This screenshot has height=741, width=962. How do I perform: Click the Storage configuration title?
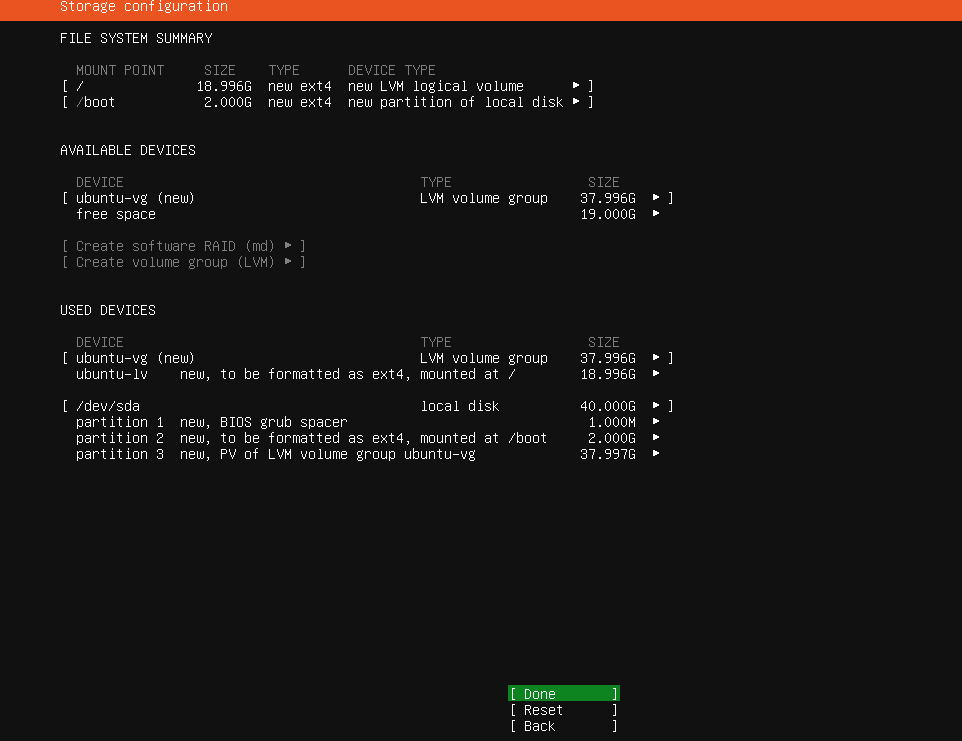(144, 7)
